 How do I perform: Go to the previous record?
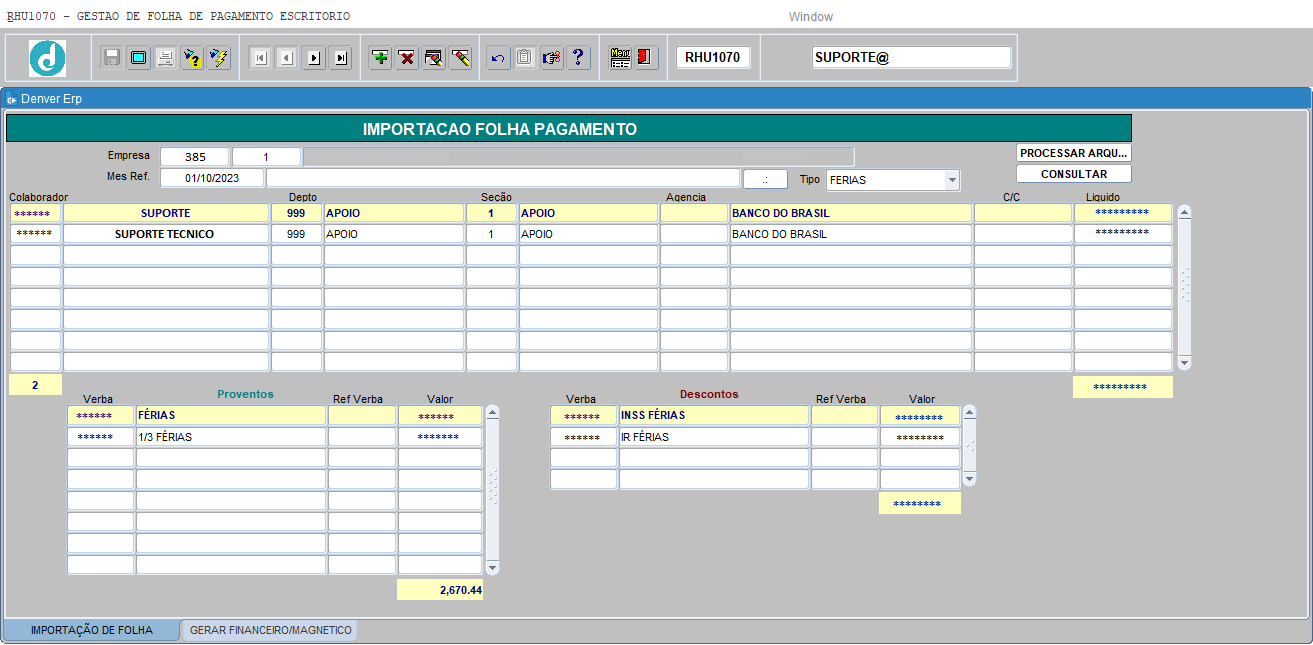click(x=287, y=58)
